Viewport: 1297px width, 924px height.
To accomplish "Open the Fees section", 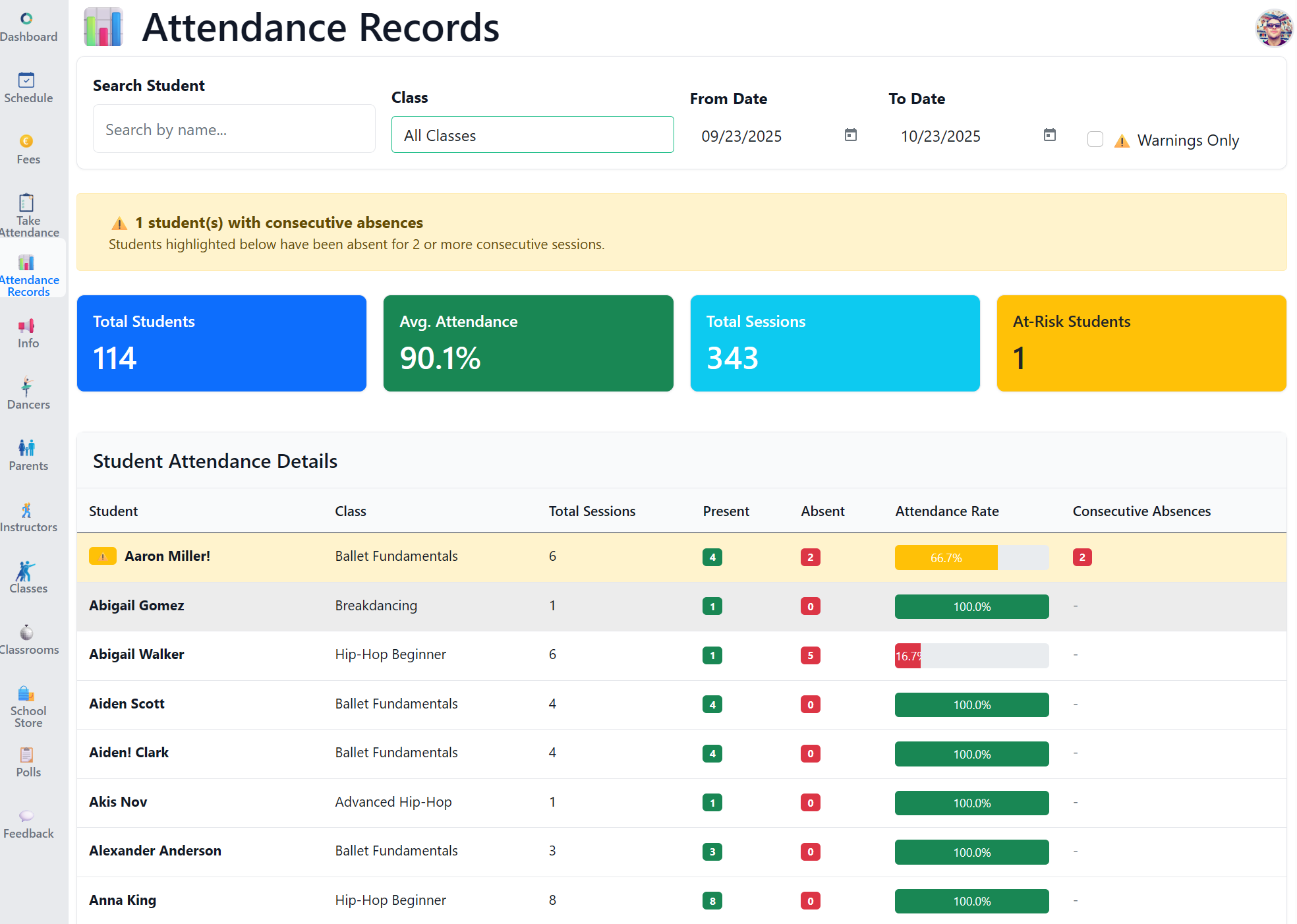I will tap(28, 148).
